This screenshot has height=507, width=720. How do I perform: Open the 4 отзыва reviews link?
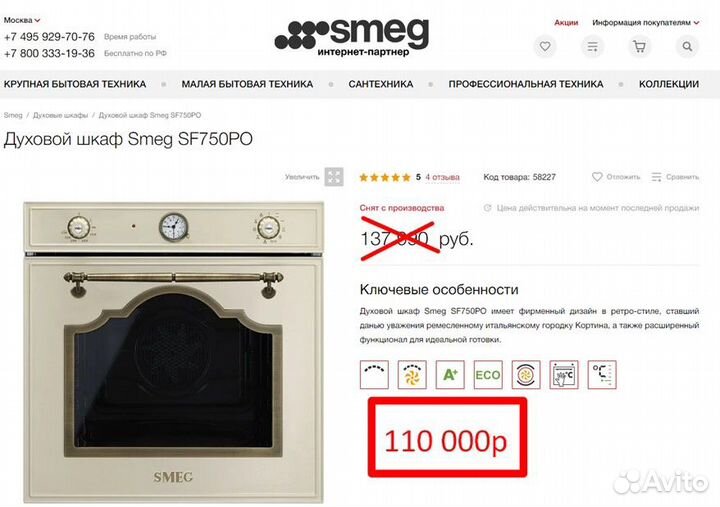click(442, 177)
